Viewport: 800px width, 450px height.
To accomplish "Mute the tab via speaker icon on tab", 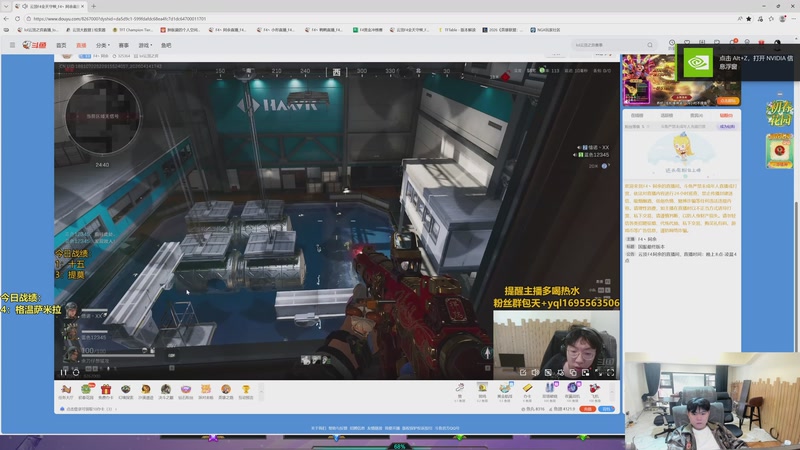I will (25, 6).
